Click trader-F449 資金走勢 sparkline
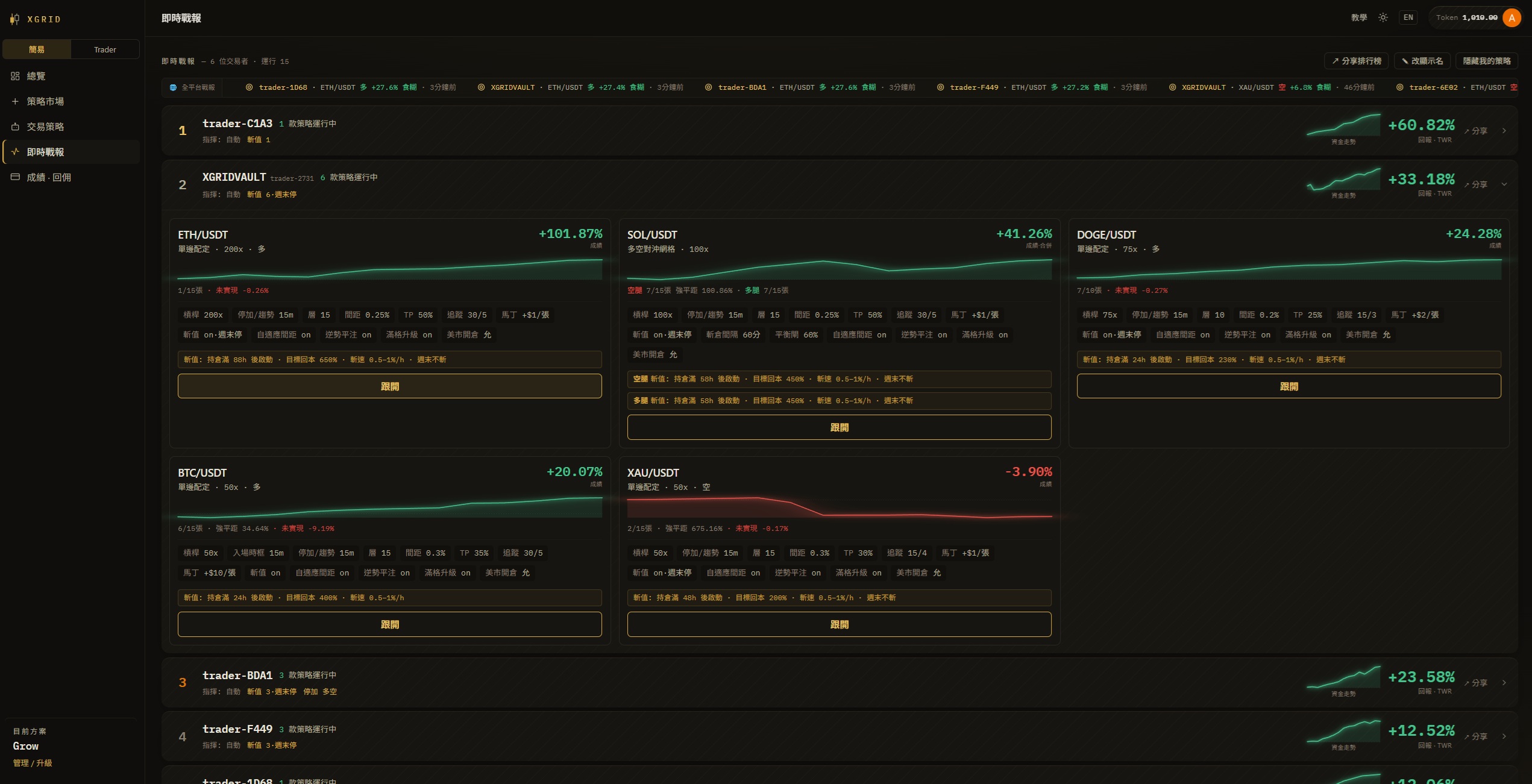 1343,730
